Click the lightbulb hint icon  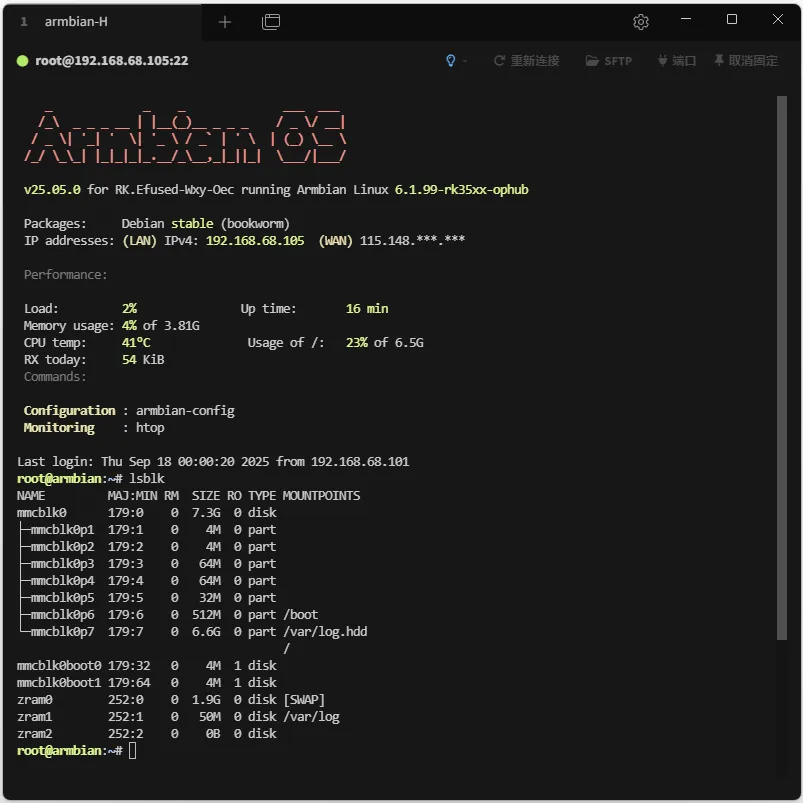pyautogui.click(x=451, y=61)
